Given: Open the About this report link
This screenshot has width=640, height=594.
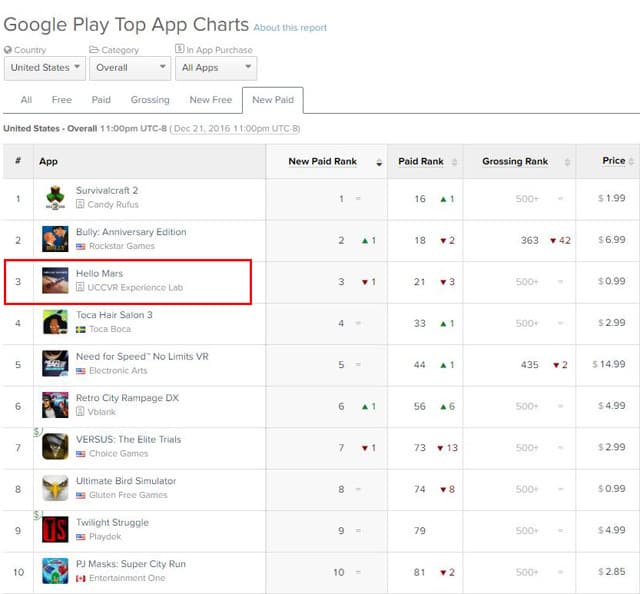Looking at the screenshot, I should 290,28.
